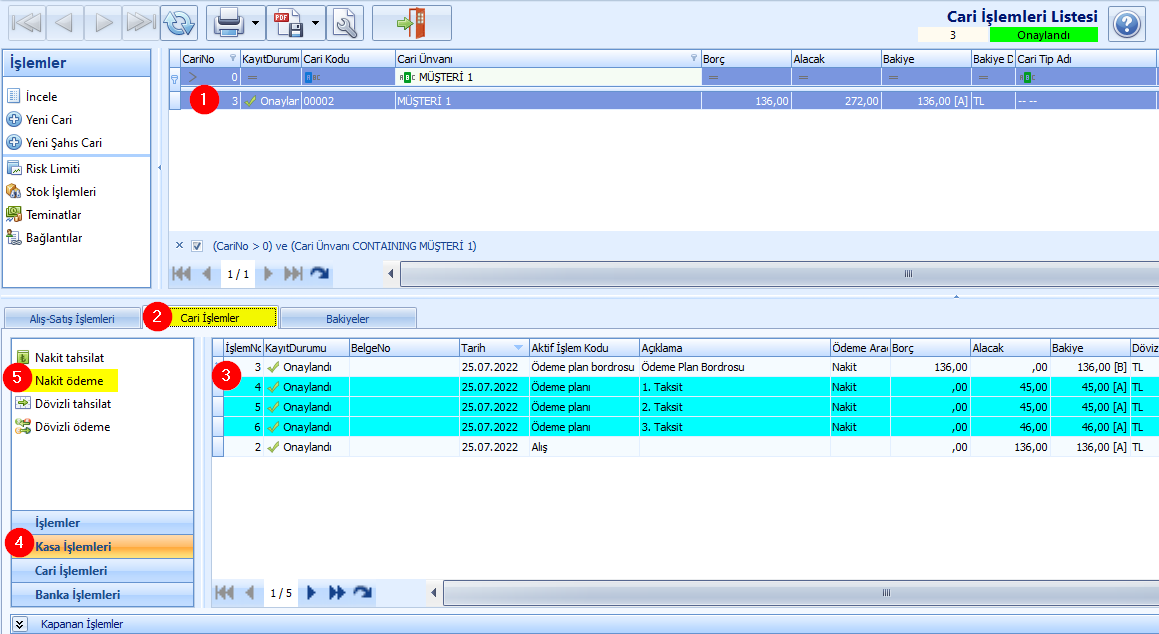Open the wrench settings document icon
This screenshot has height=634, width=1159.
(x=345, y=23)
